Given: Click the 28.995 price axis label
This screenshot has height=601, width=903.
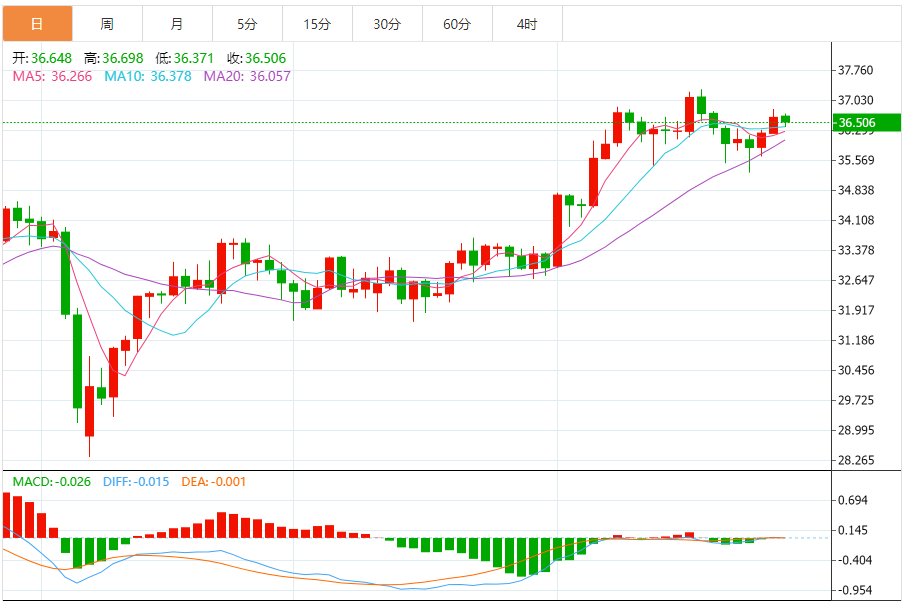Looking at the screenshot, I should [x=855, y=430].
